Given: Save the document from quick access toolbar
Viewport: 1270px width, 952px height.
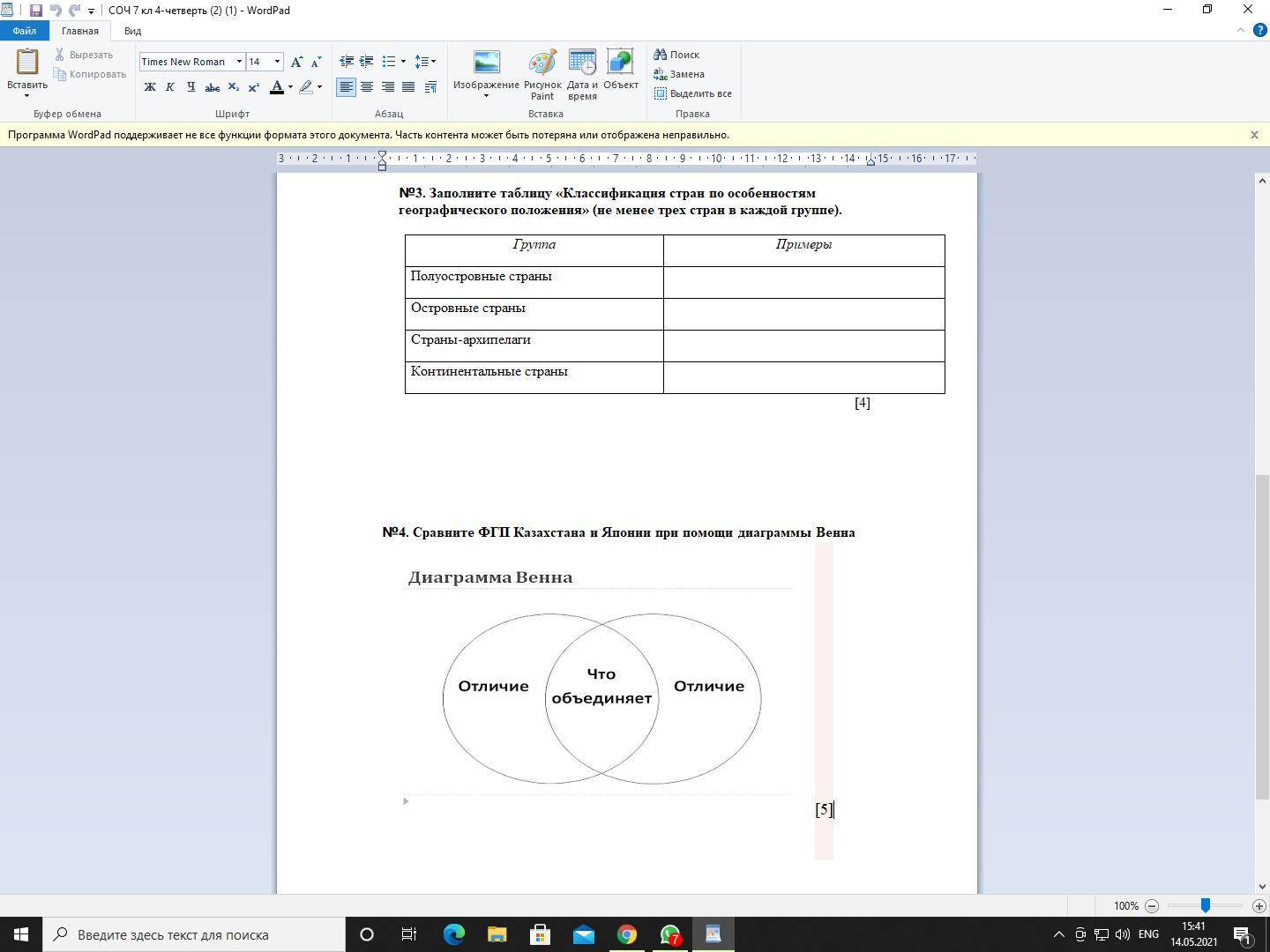Looking at the screenshot, I should tap(36, 11).
